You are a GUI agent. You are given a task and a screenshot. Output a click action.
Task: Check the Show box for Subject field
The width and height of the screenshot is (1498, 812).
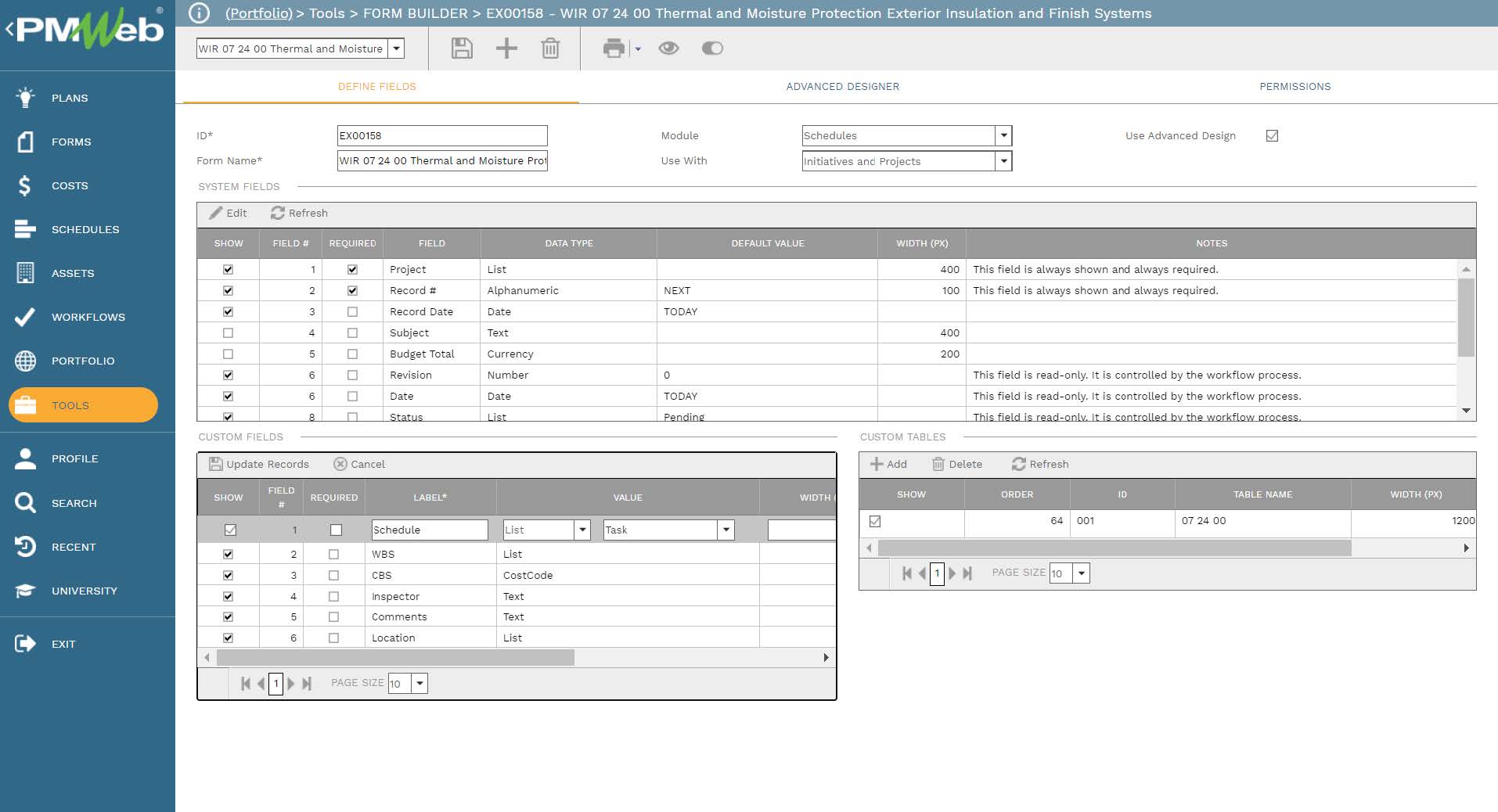(x=228, y=332)
